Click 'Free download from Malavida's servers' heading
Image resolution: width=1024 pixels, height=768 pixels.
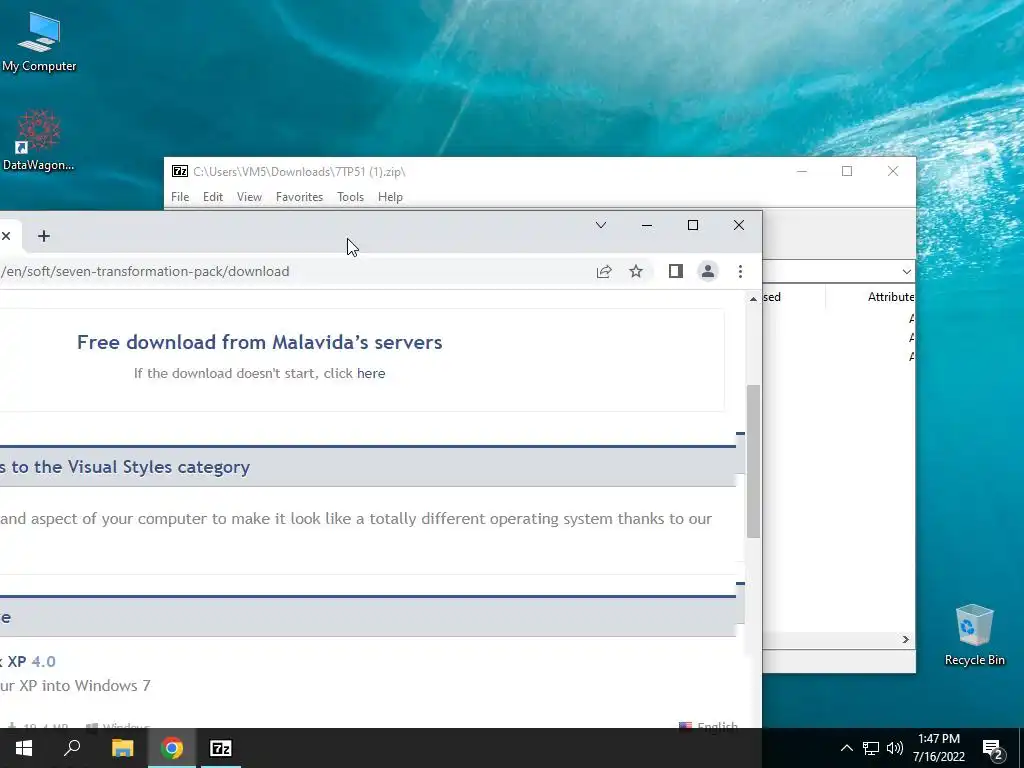[x=259, y=342]
